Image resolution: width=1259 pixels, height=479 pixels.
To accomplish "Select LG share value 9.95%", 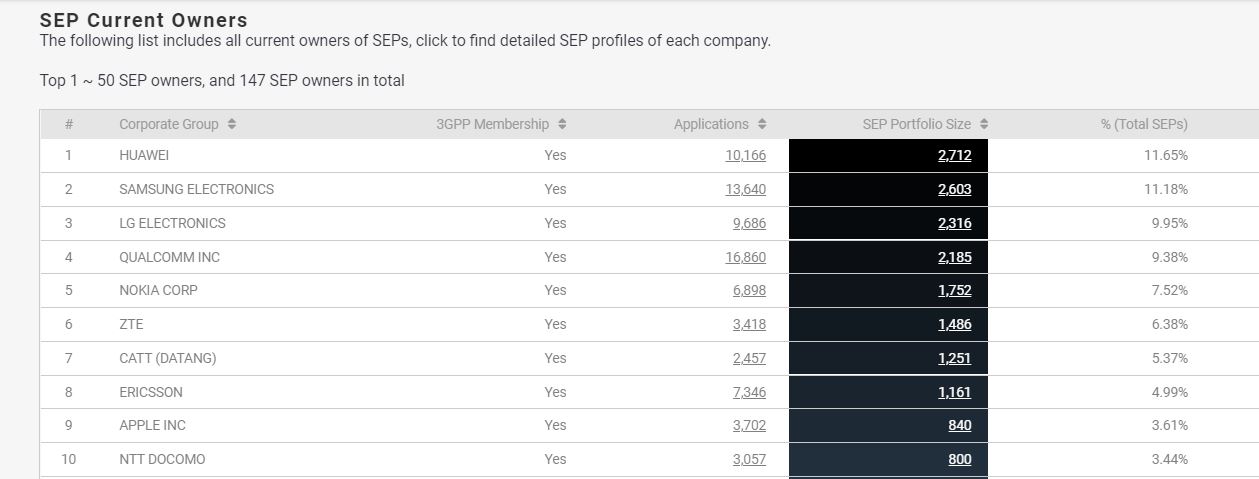I will point(1170,223).
